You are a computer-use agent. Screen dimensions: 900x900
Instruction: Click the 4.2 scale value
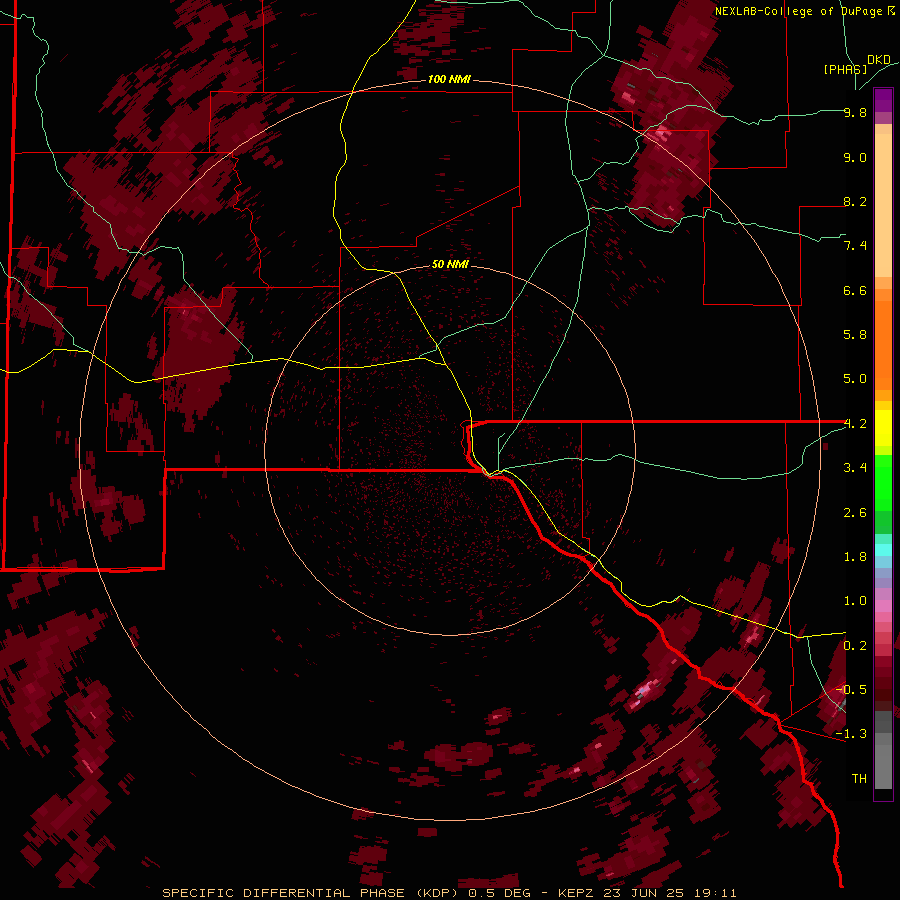coord(855,424)
